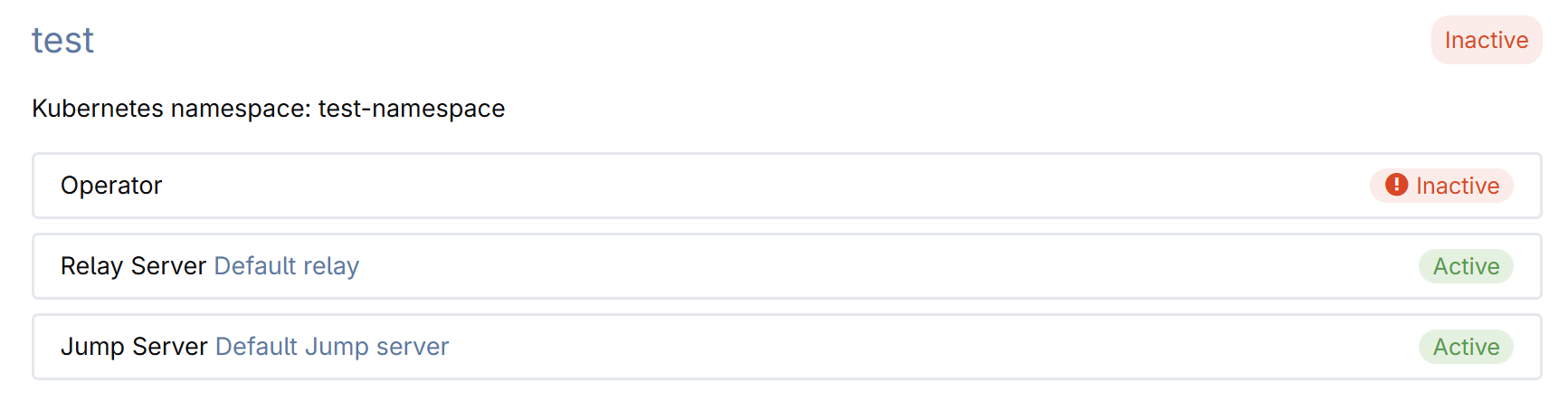Viewport: 1568px width, 402px height.
Task: Click the warning icon in Operator status
Action: 1396,185
